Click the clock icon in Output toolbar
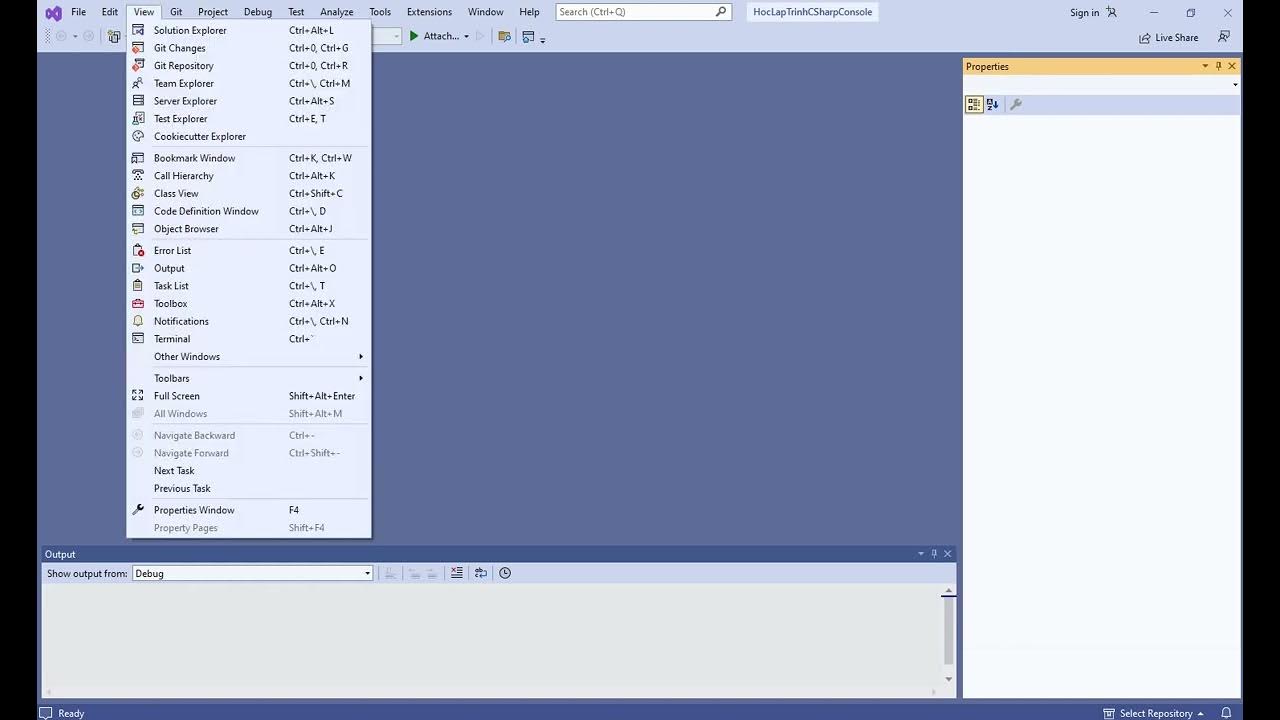The height and width of the screenshot is (720, 1280). point(505,573)
